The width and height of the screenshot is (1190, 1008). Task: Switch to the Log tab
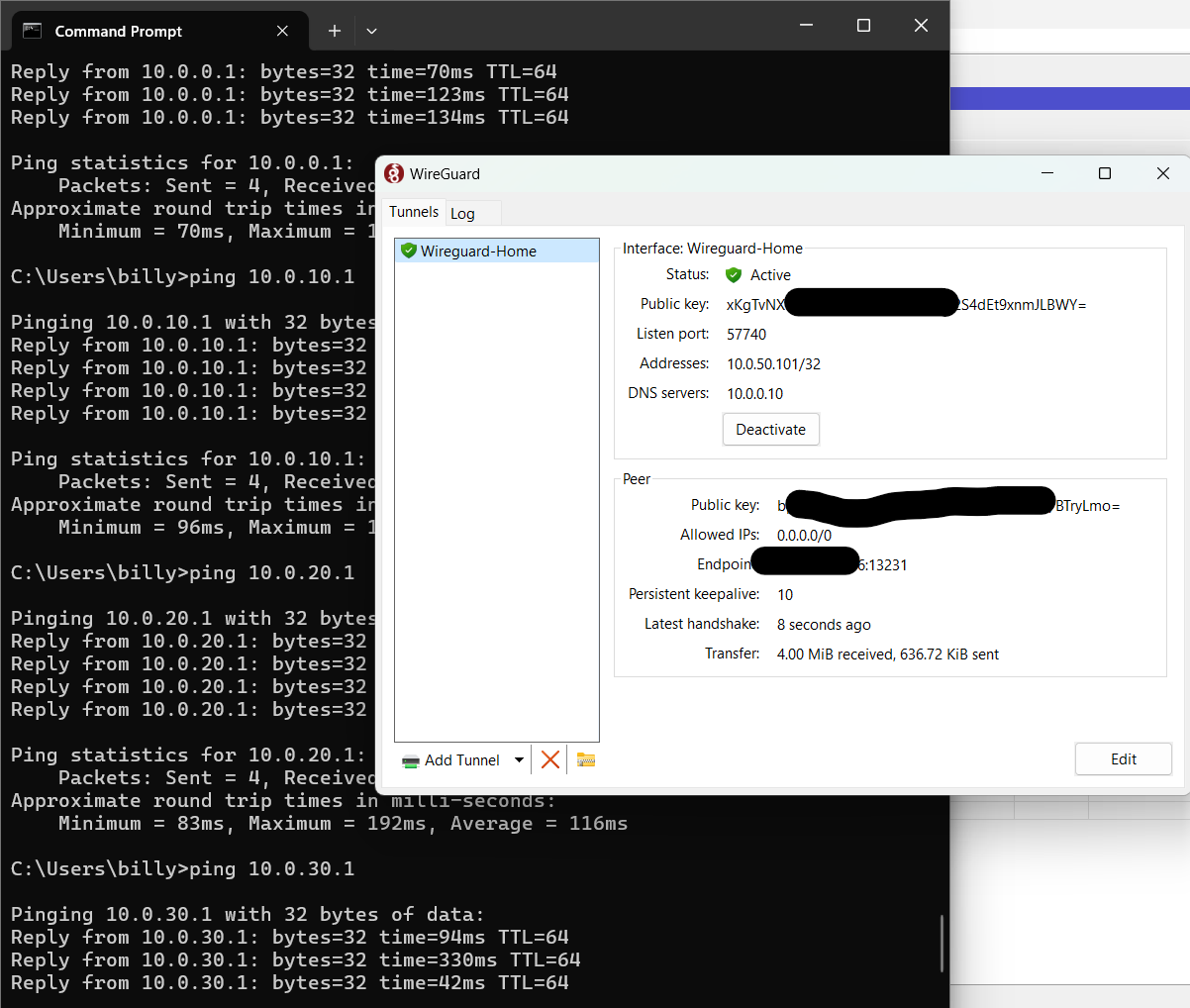click(464, 212)
